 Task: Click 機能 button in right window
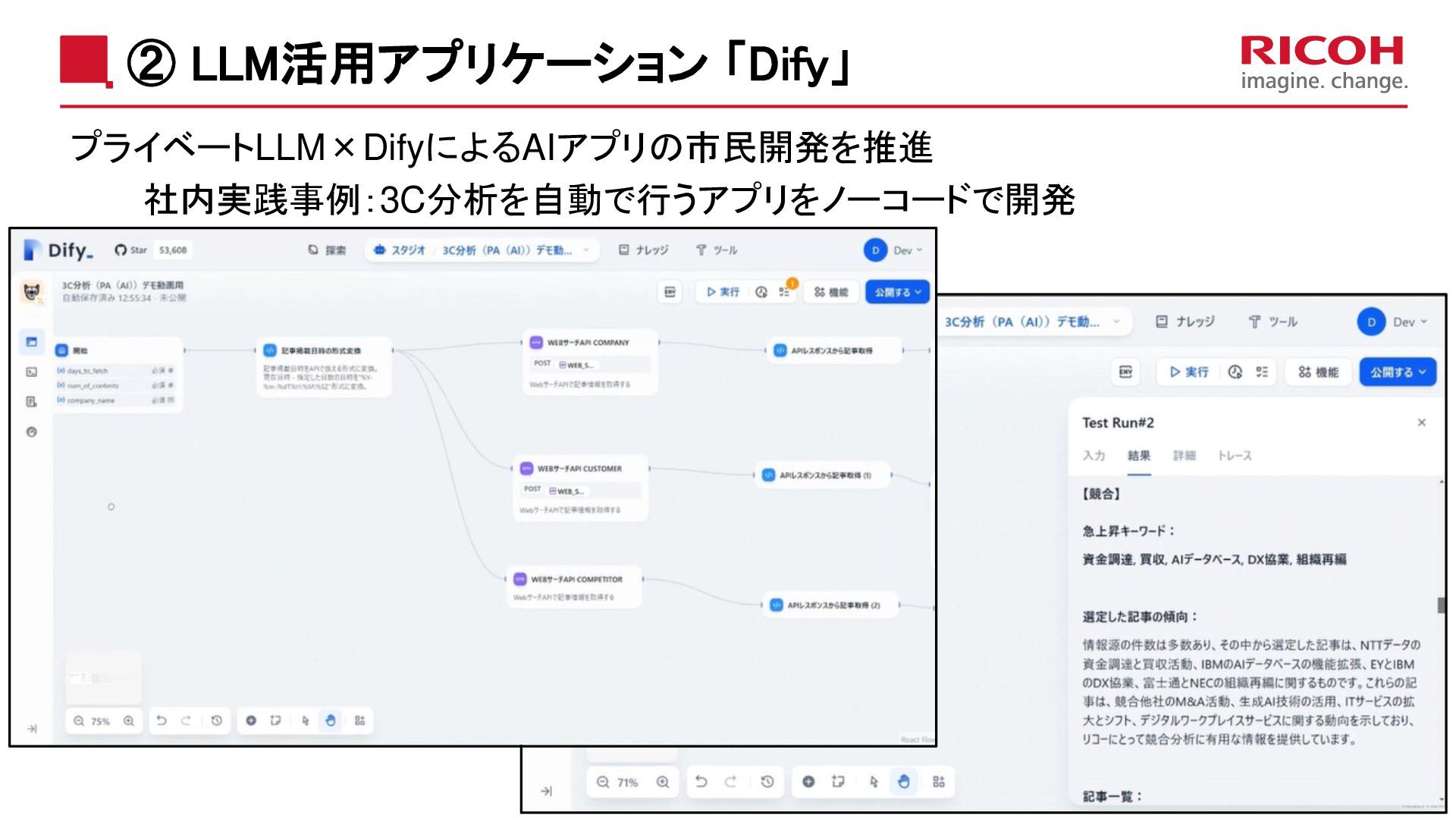(x=1319, y=372)
